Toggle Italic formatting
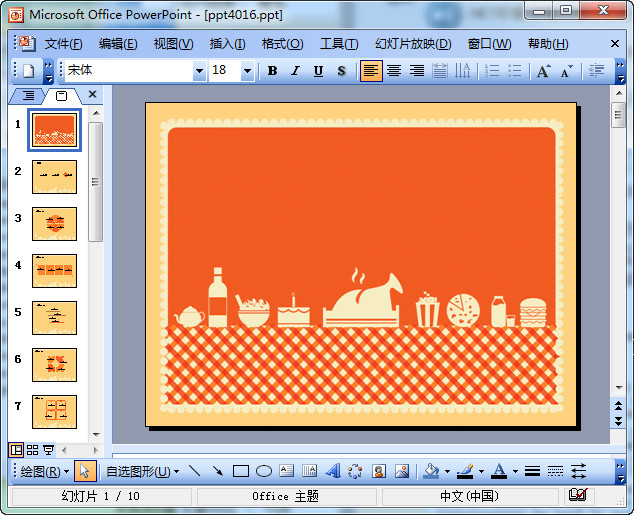This screenshot has width=634, height=515. tap(296, 71)
